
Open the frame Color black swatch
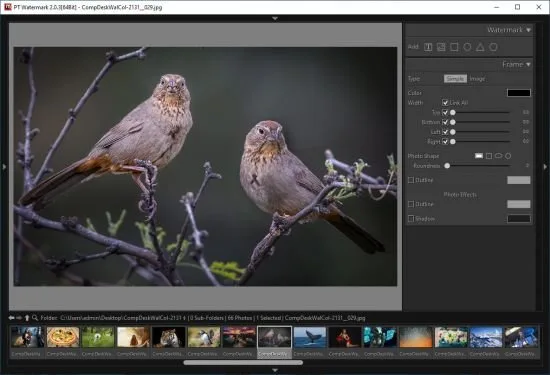(x=519, y=93)
